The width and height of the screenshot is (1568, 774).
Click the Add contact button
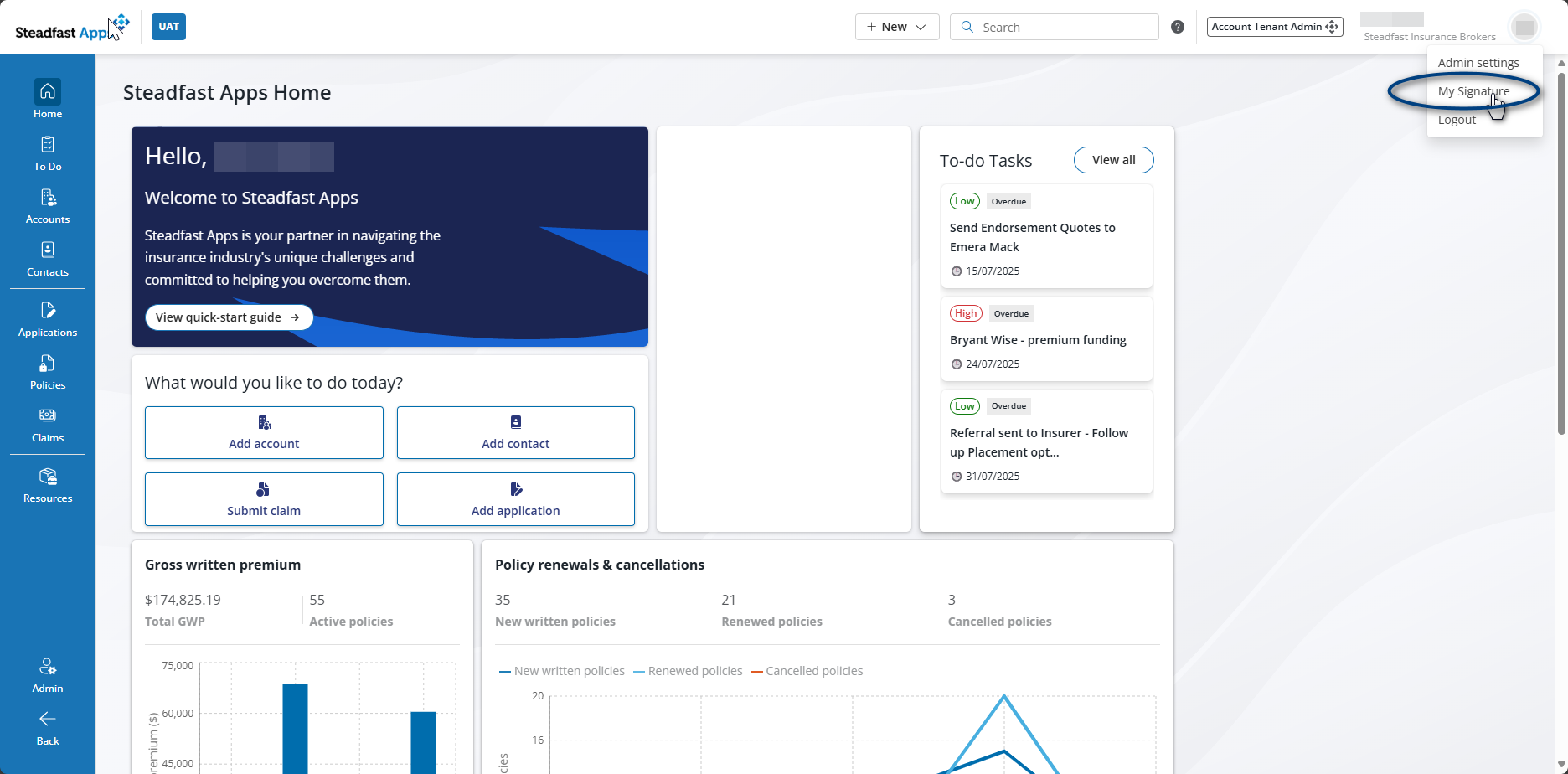(516, 432)
